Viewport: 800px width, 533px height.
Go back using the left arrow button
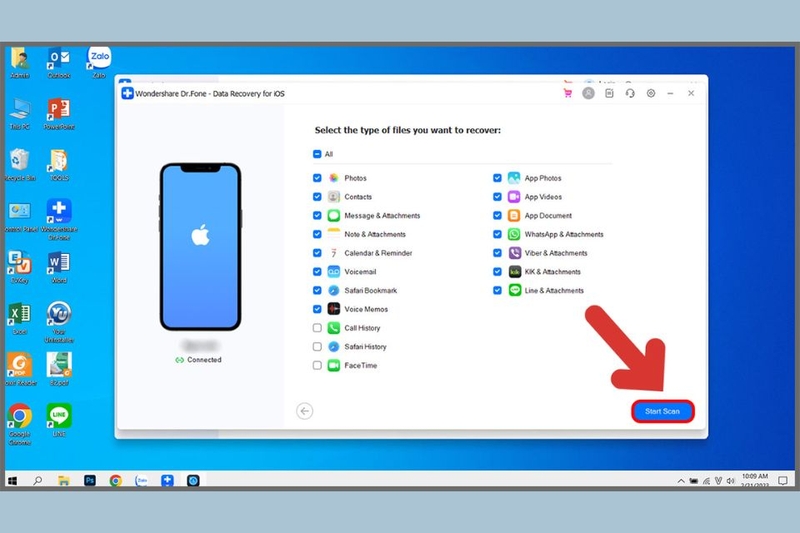[x=305, y=411]
